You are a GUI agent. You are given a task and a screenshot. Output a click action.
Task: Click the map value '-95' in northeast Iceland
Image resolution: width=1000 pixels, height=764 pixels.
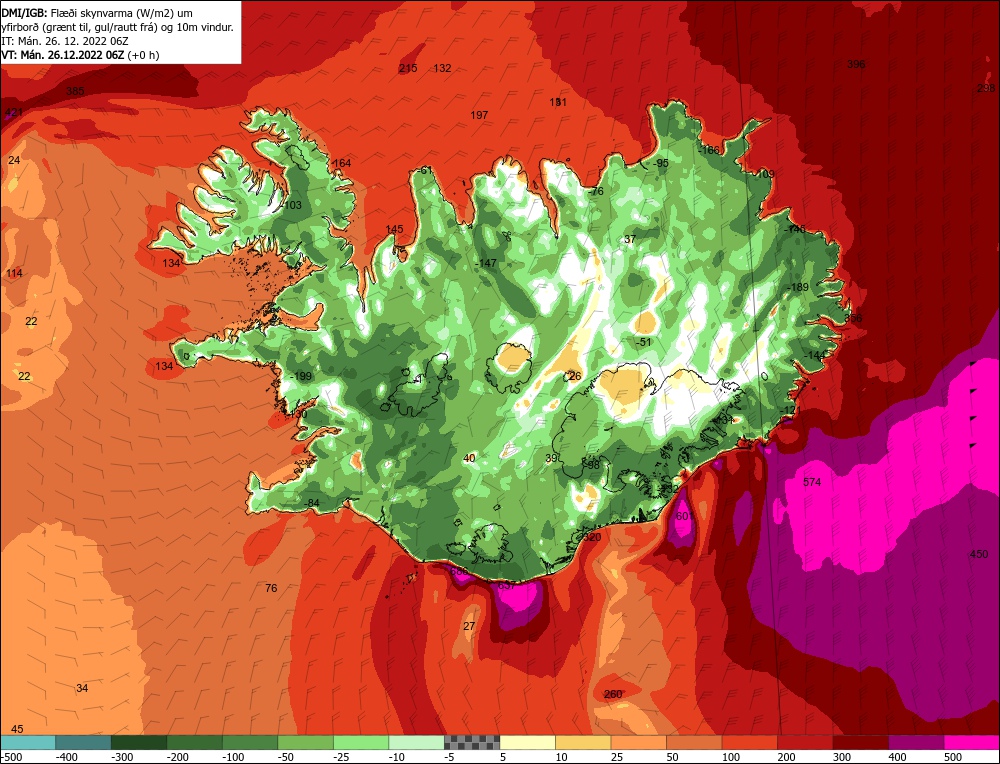click(x=661, y=163)
